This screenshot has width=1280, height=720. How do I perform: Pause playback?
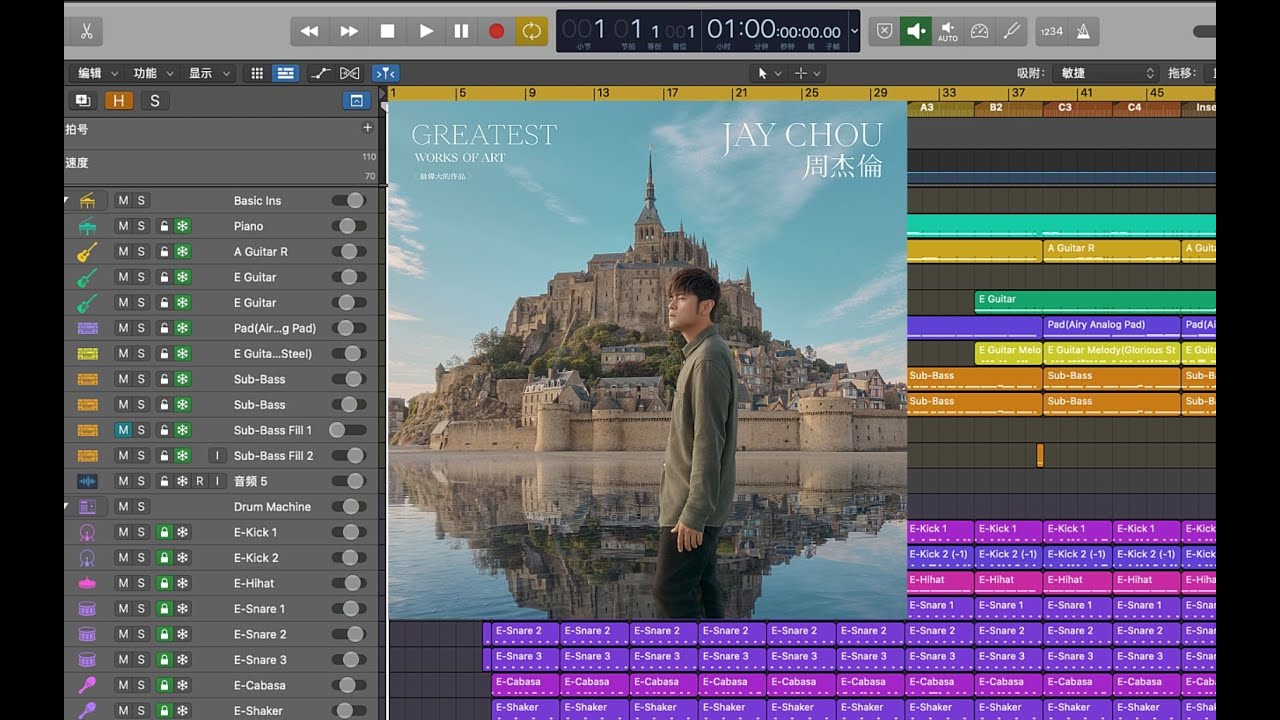point(461,31)
